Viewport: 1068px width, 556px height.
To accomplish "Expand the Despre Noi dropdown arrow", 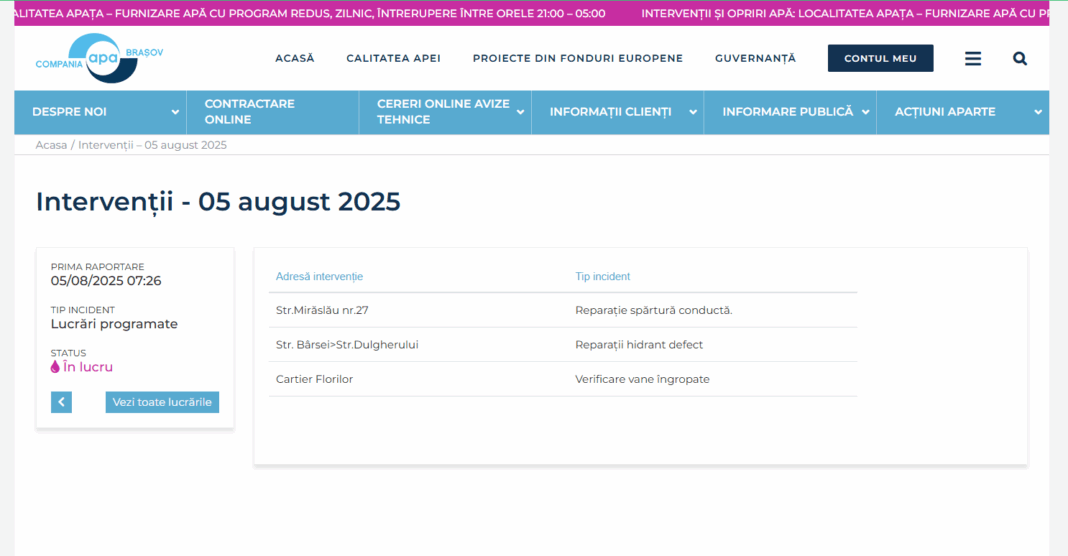I will (x=175, y=112).
